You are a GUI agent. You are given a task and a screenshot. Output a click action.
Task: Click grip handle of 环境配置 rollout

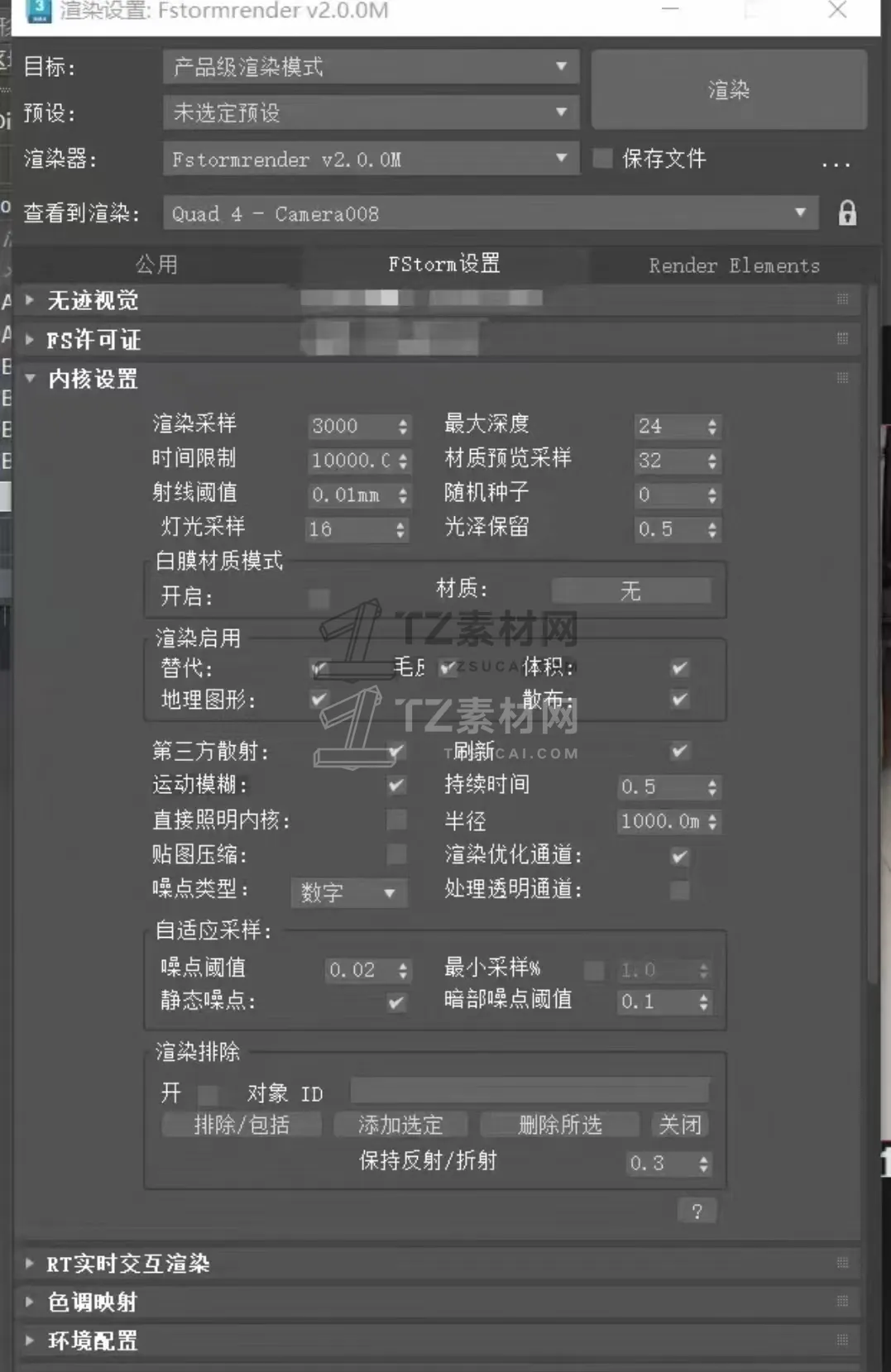842,1340
